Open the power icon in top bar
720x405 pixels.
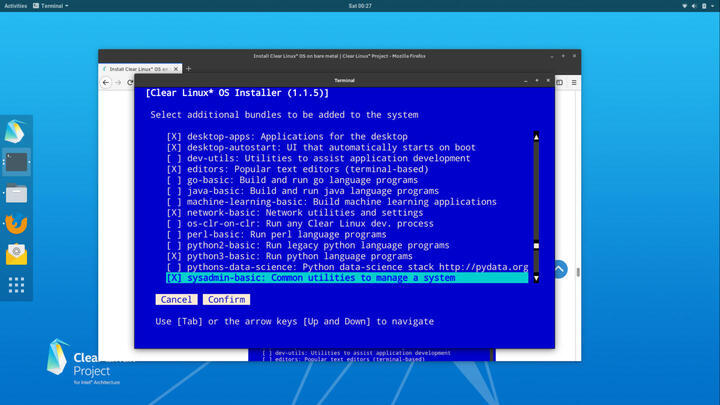pos(704,6)
